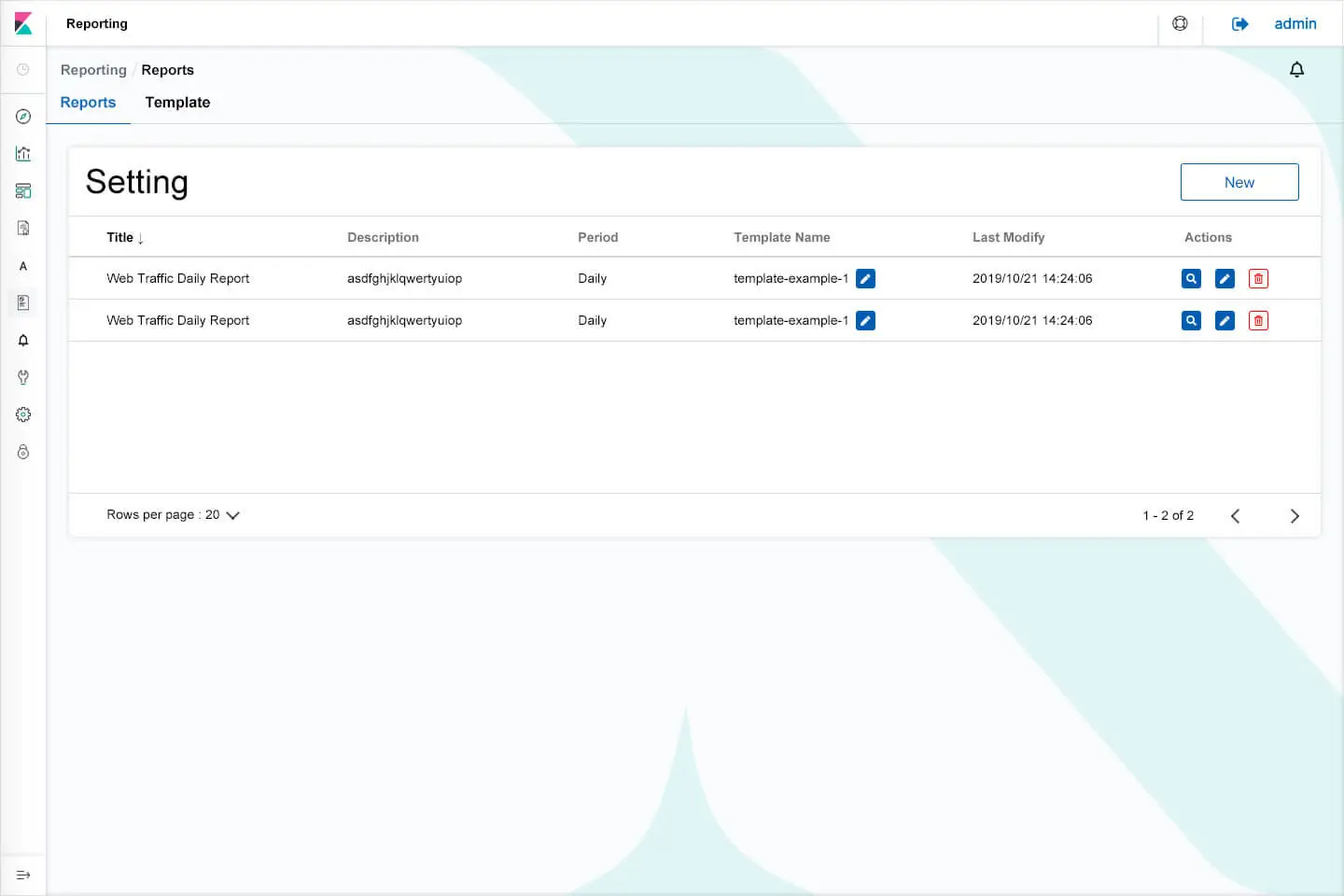Viewport: 1344px width, 896px height.
Task: Open the document export icon in sidebar
Action: point(23,229)
